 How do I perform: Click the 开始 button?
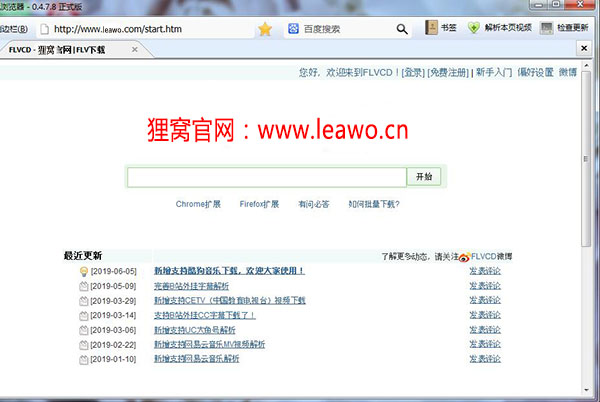424,177
